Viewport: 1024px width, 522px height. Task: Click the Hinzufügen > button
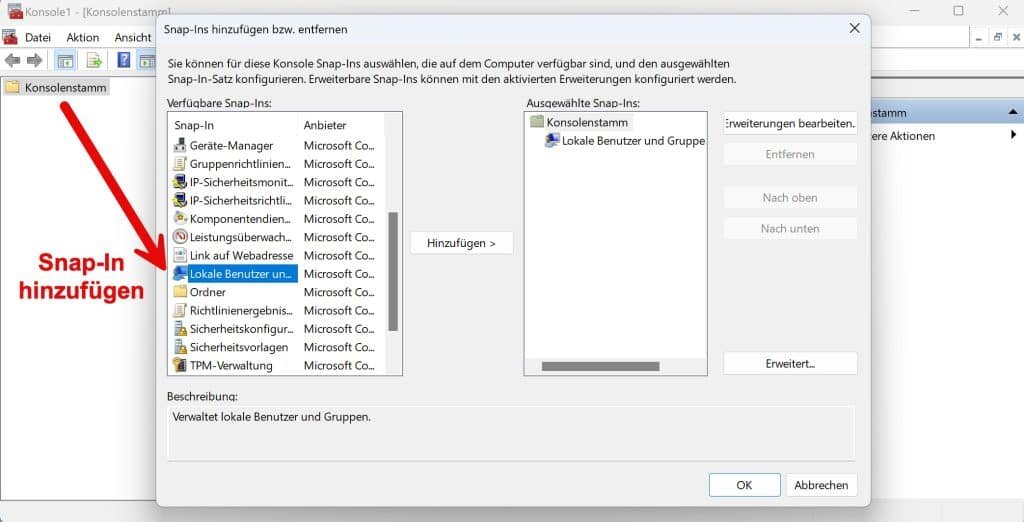click(461, 243)
